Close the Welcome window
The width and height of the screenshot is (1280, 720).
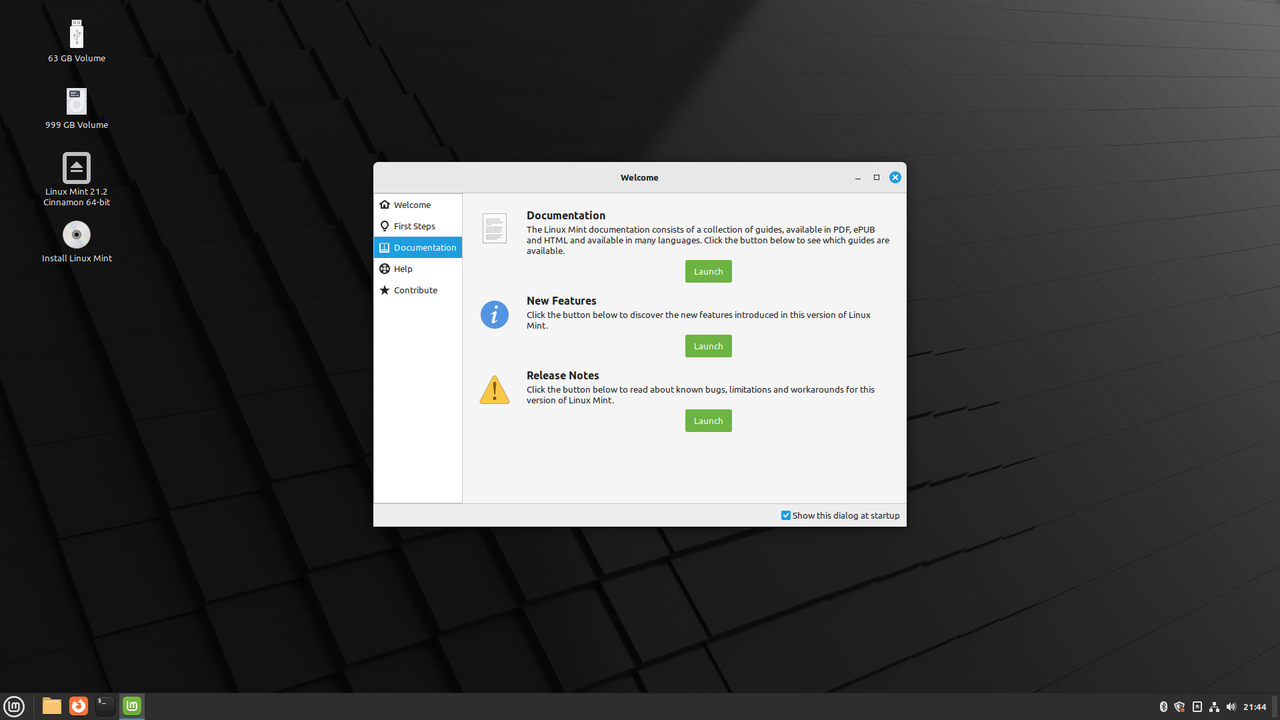896,178
